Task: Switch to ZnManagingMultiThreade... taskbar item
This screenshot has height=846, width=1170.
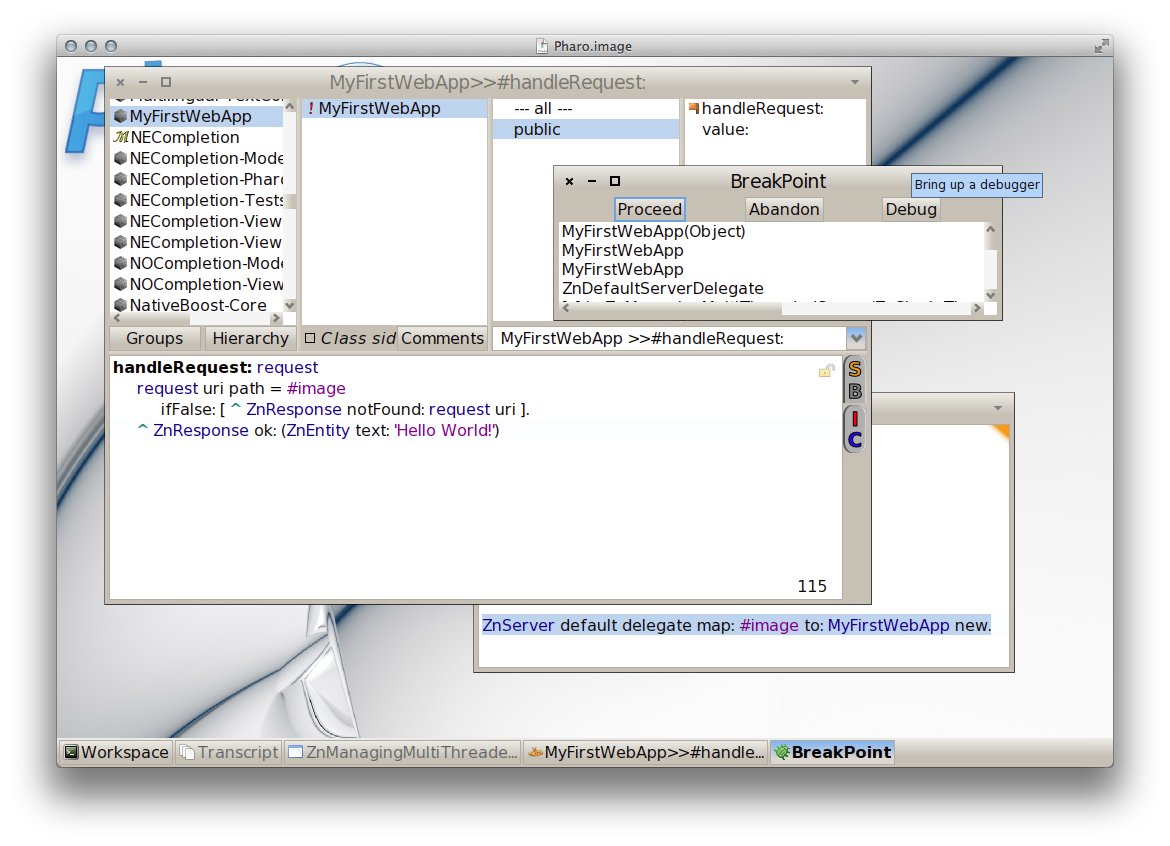Action: (x=403, y=752)
